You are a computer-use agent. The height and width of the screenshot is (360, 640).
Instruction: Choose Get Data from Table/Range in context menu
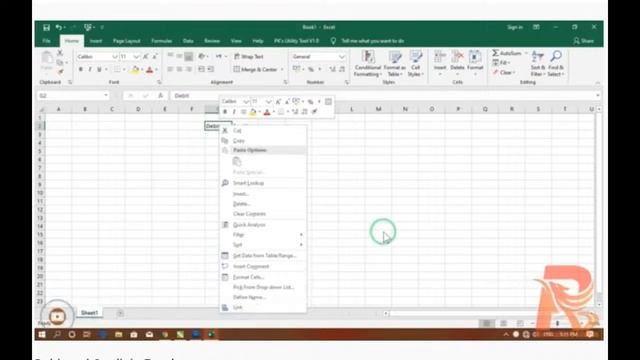click(x=264, y=256)
